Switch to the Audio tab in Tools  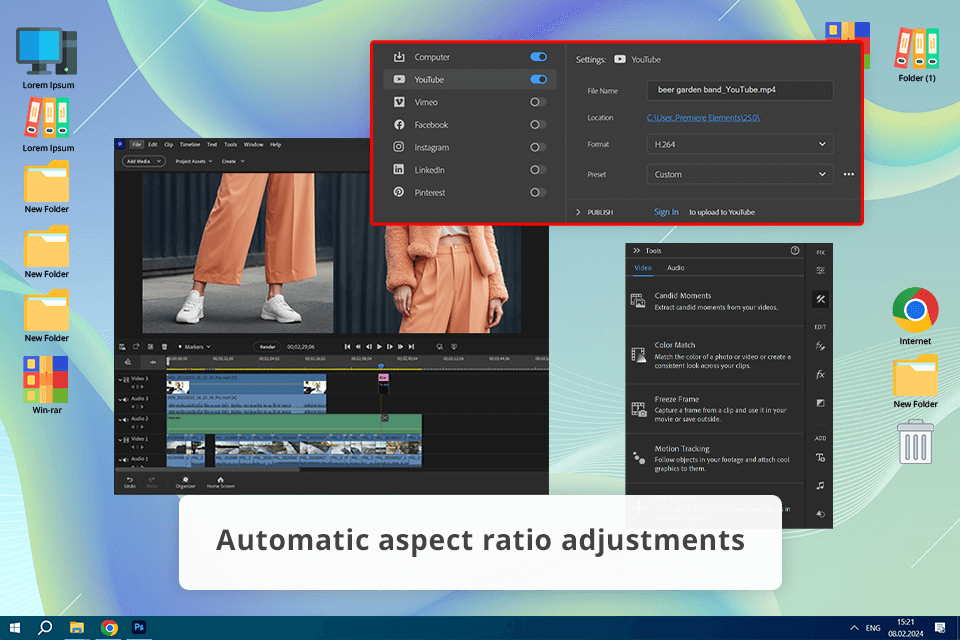(675, 268)
